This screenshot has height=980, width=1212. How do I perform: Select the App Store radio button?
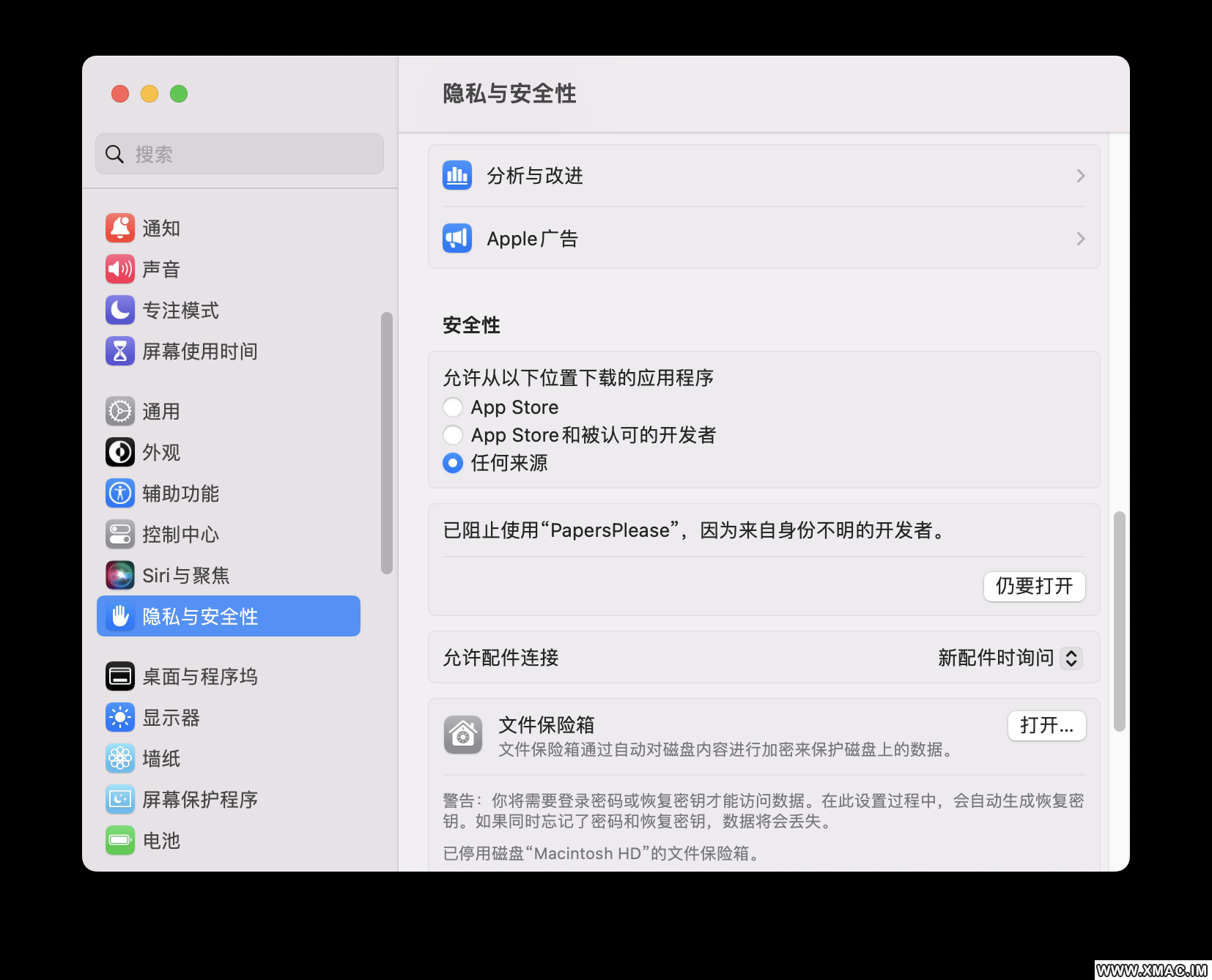point(453,407)
